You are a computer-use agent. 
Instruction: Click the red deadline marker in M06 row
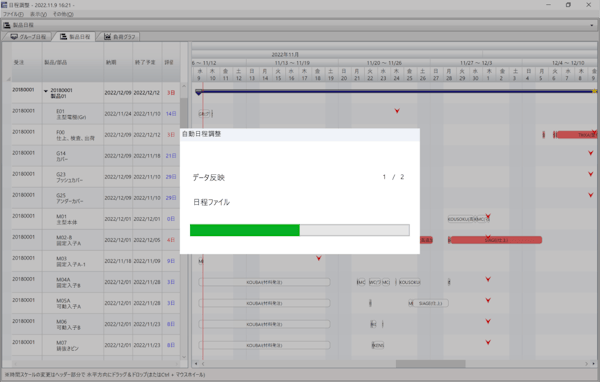pyautogui.click(x=488, y=322)
